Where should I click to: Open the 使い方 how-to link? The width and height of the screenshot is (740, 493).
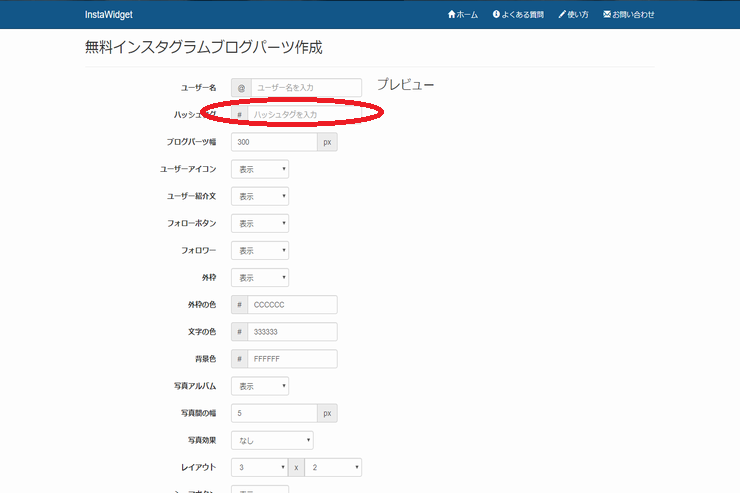tap(573, 15)
